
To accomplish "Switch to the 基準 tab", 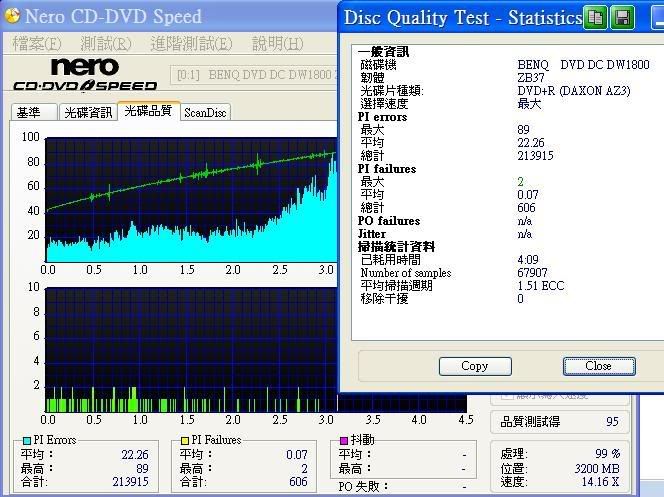I will click(x=33, y=112).
